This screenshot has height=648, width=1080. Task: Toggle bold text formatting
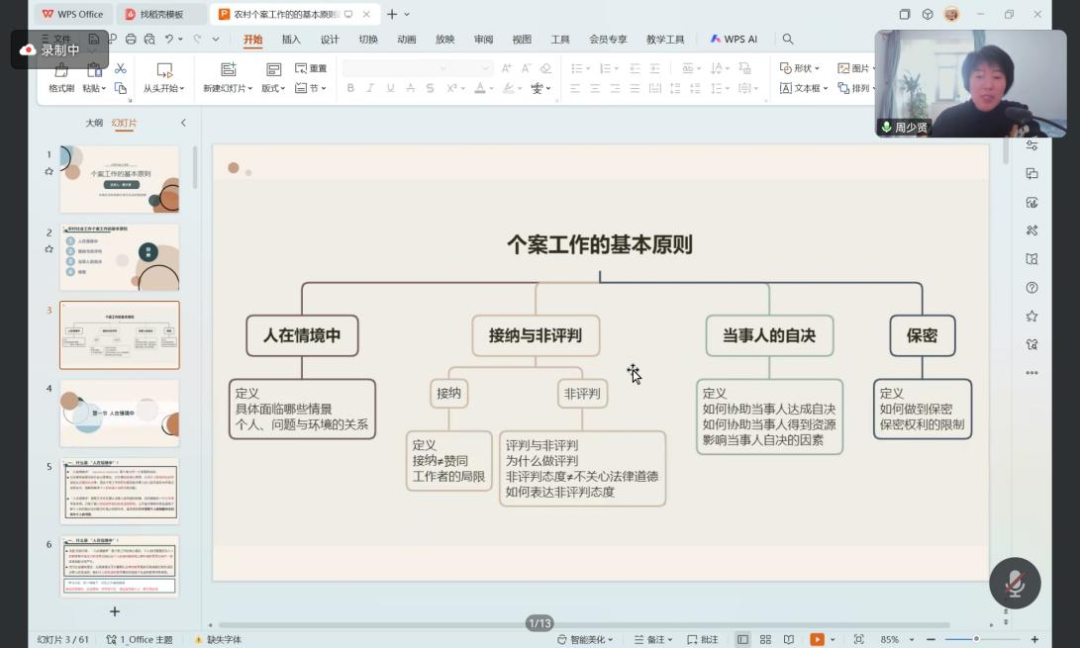click(x=350, y=88)
